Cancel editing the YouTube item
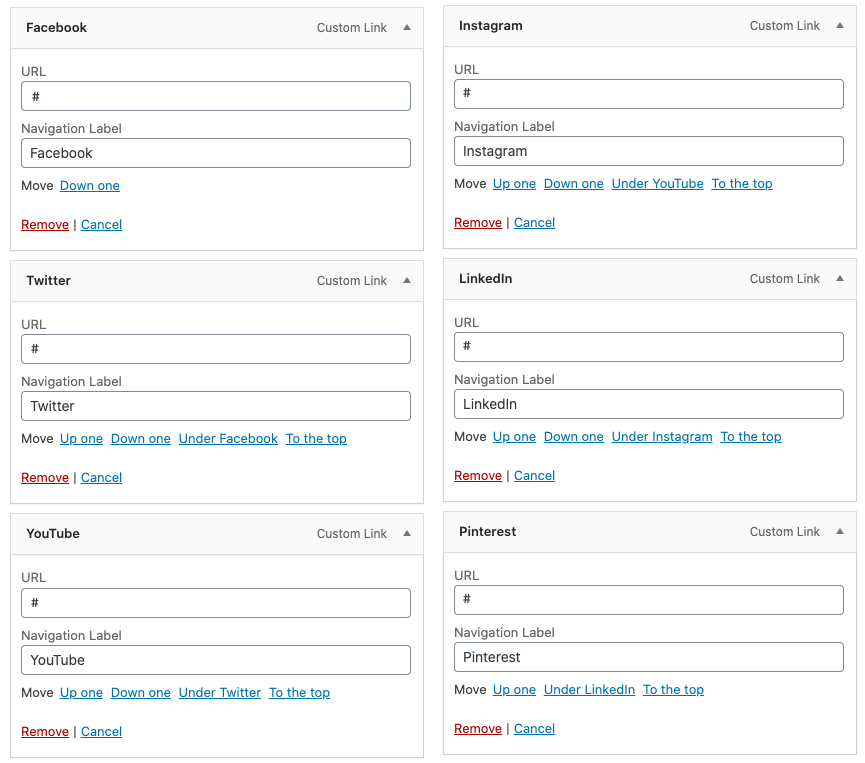This screenshot has width=865, height=763. point(102,732)
